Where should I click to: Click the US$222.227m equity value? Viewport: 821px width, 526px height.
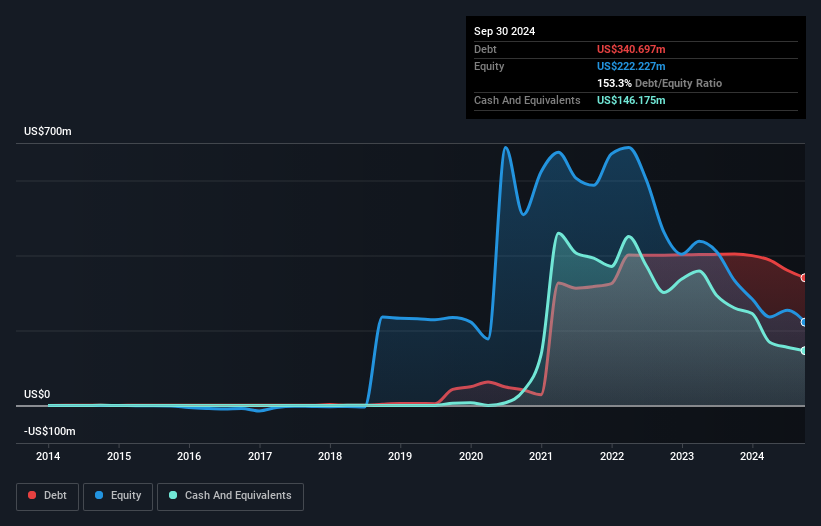pos(631,66)
